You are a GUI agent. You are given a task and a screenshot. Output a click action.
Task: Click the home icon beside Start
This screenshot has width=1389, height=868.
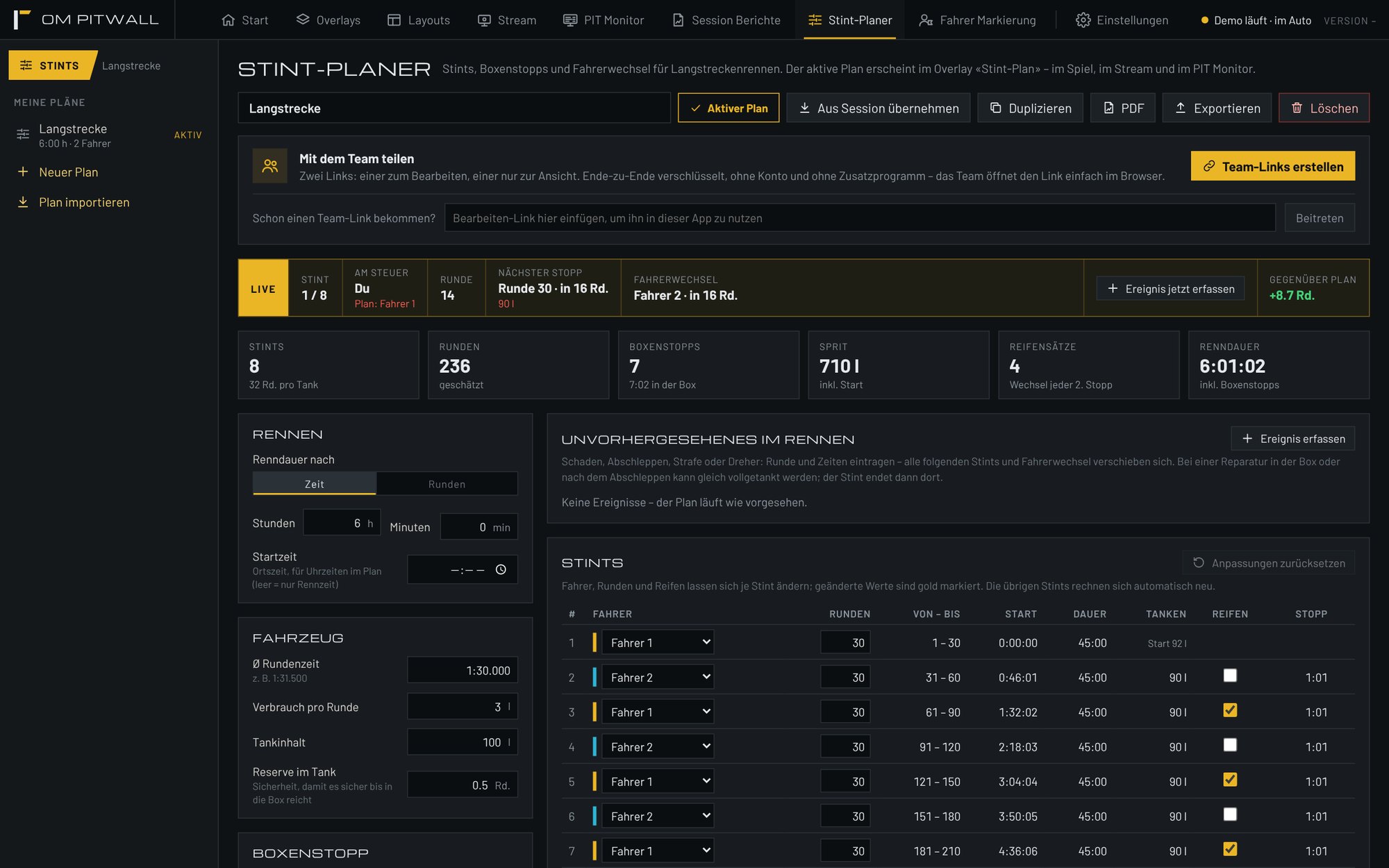click(x=228, y=20)
